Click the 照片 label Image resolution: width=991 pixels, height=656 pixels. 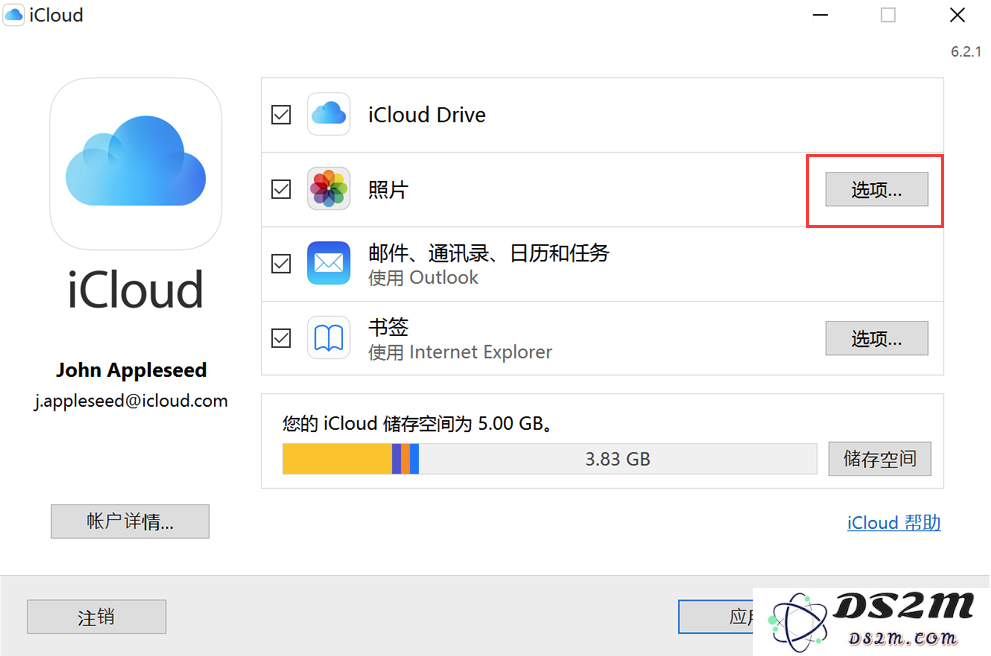point(389,189)
